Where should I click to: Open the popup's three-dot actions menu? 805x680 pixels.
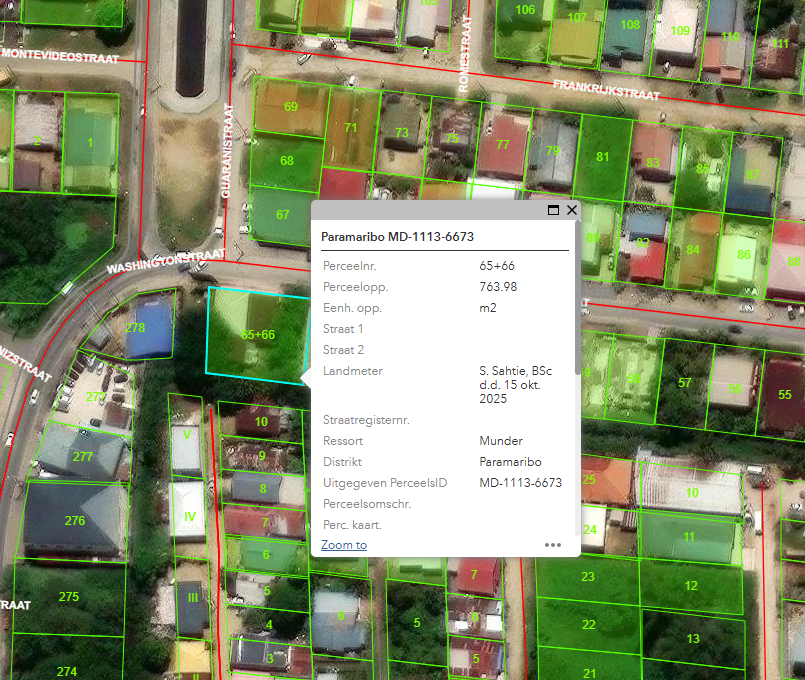click(553, 545)
